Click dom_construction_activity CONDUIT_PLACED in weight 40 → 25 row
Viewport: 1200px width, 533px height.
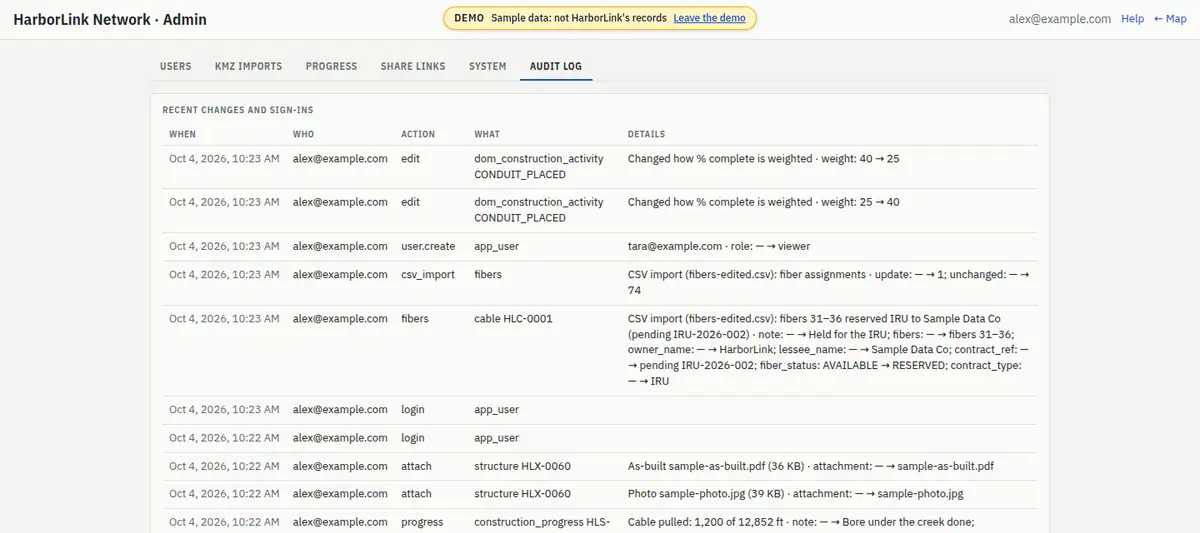(539, 167)
